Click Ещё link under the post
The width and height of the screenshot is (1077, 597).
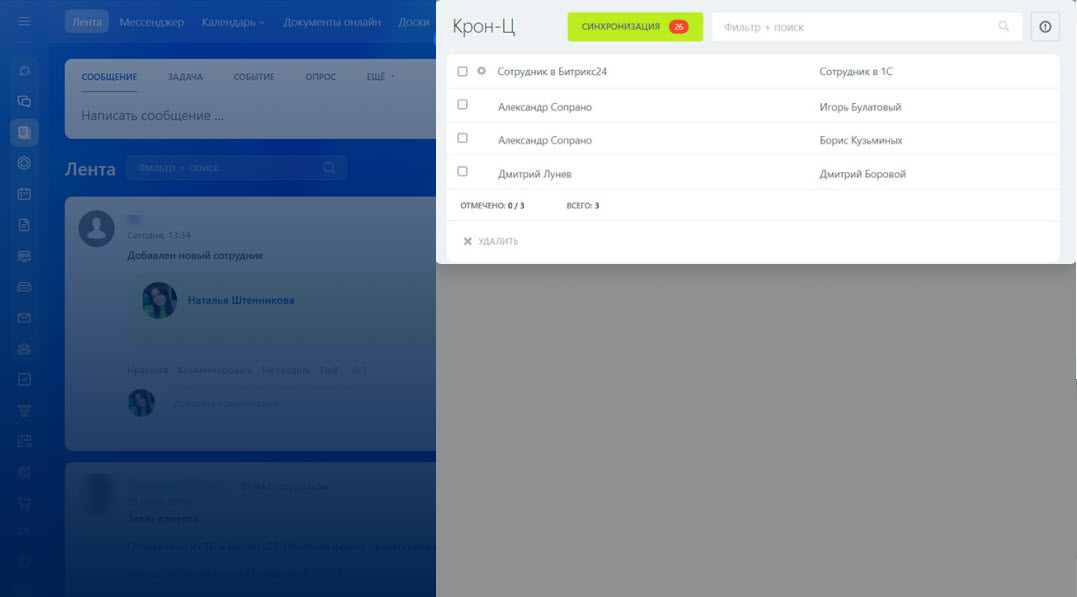pyautogui.click(x=329, y=370)
